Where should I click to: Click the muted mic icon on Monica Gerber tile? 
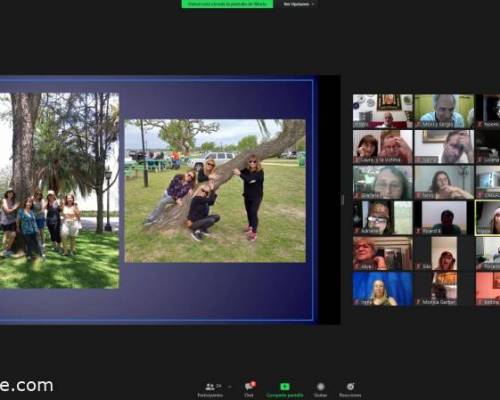coord(419,302)
